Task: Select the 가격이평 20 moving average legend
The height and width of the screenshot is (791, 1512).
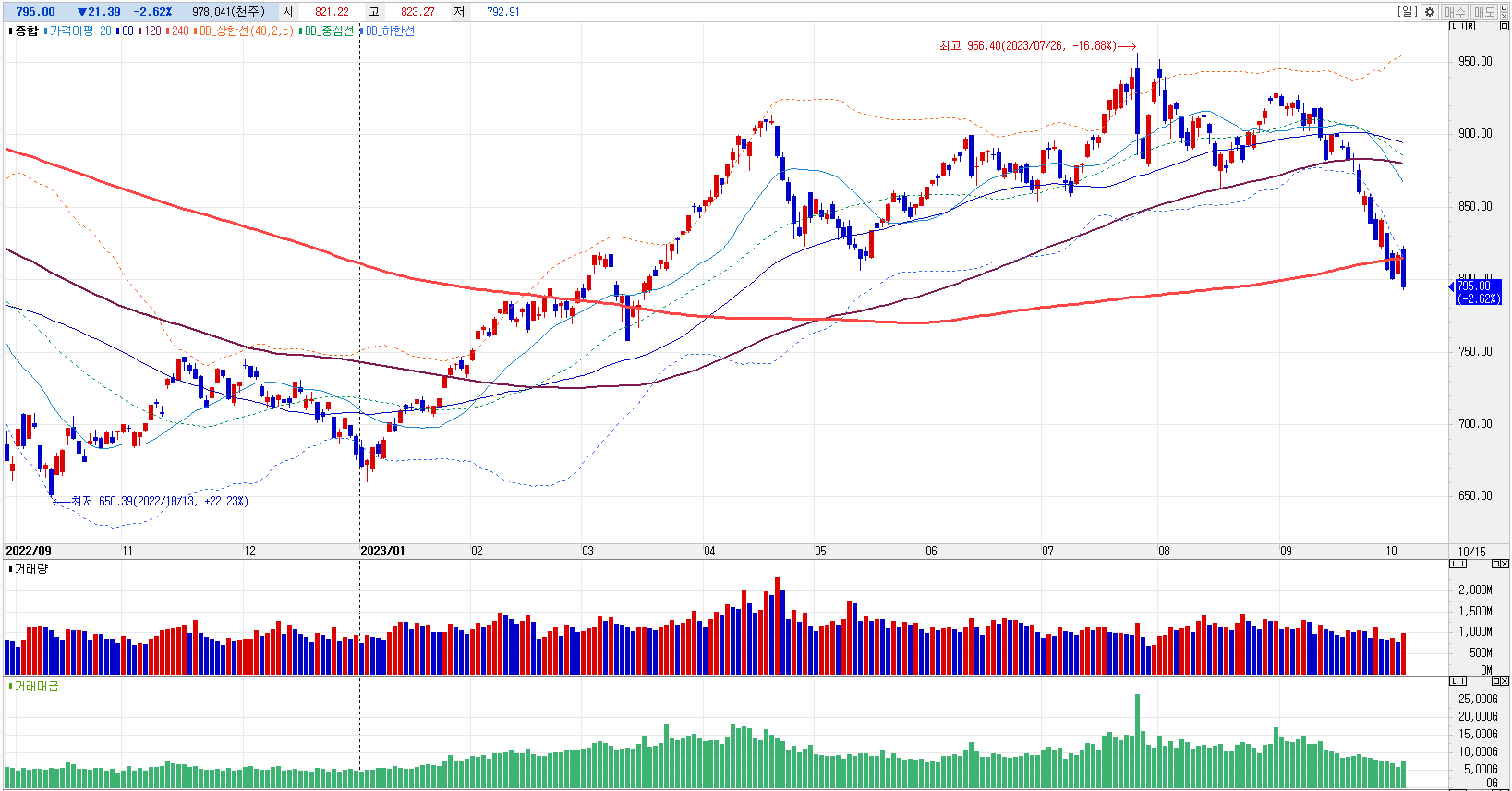Action: [x=79, y=31]
